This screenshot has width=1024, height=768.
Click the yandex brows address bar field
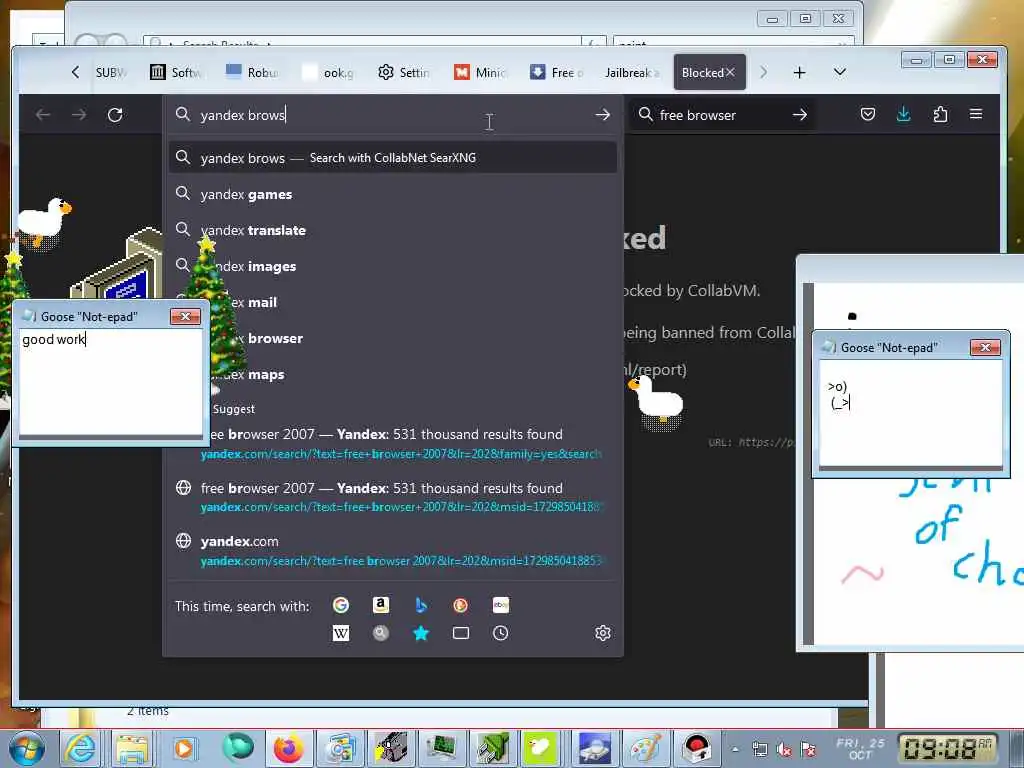[392, 115]
